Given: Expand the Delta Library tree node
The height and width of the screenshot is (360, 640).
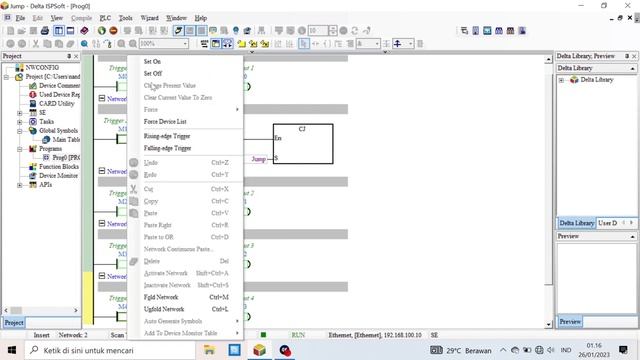Looking at the screenshot, I should (561, 80).
